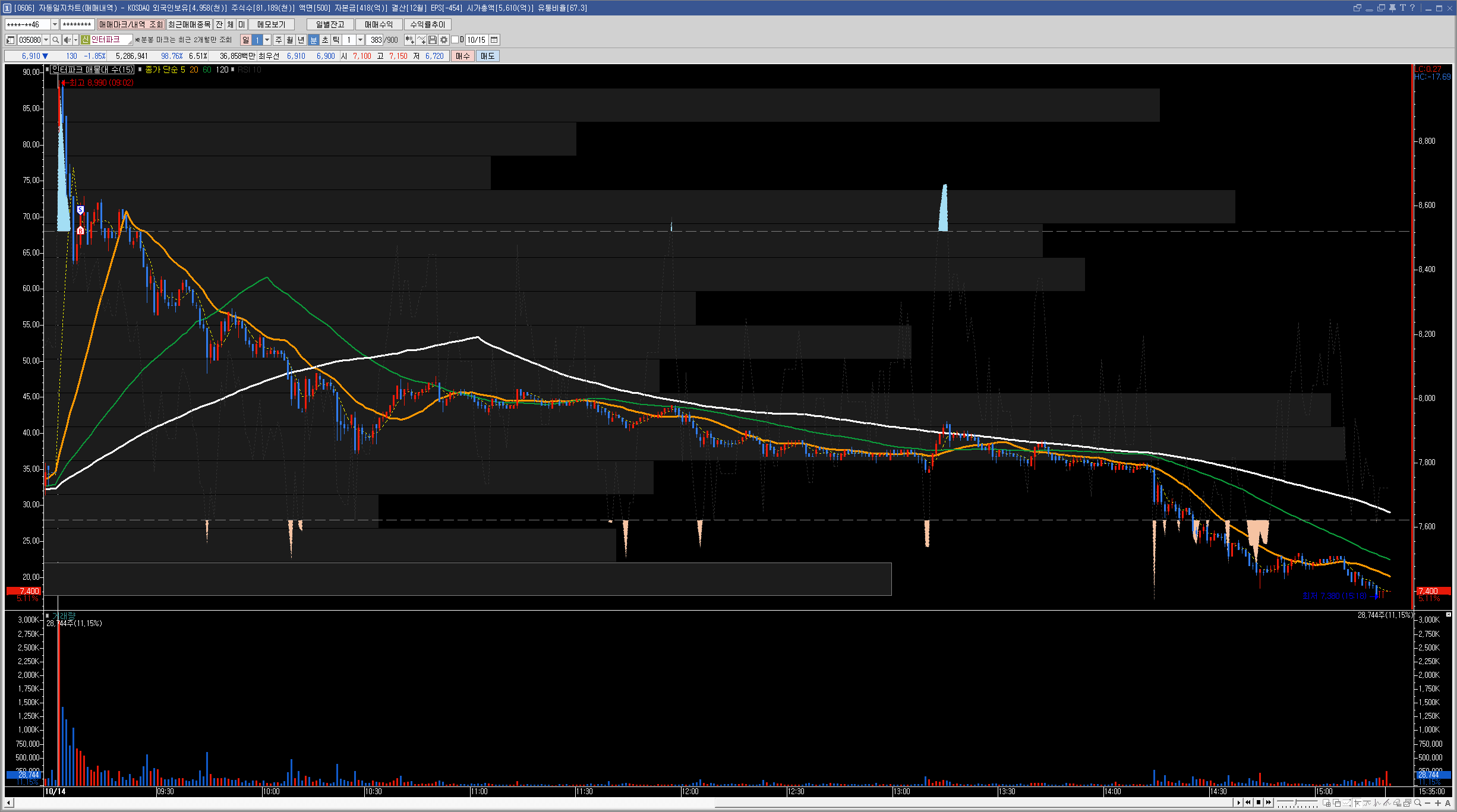1457x812 pixels.
Task: Click the fast-forward playback button
Action: click(x=1269, y=802)
